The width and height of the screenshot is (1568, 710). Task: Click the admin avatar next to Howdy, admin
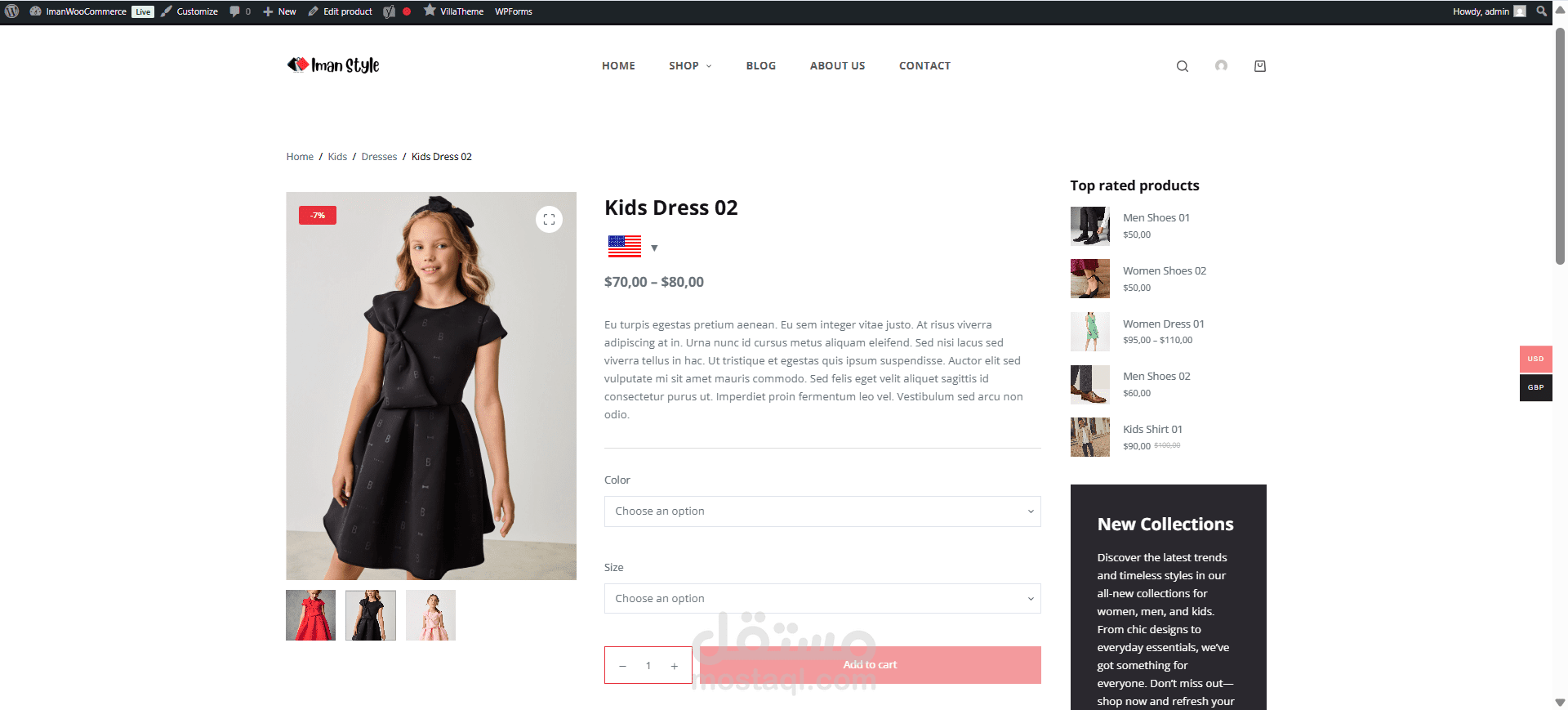[x=1519, y=11]
